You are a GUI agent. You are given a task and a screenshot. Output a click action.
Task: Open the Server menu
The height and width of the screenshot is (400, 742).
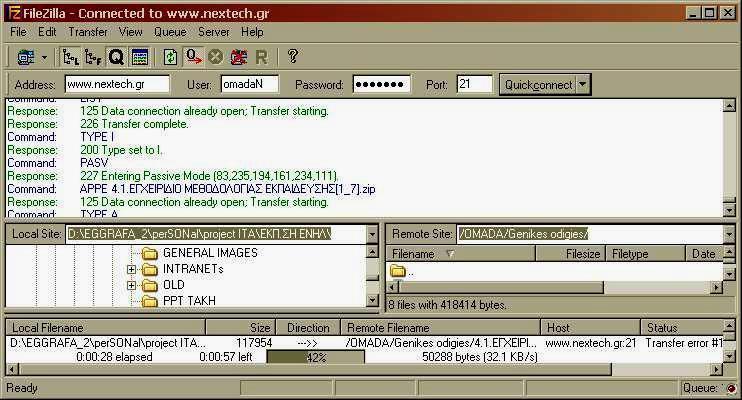coord(213,32)
